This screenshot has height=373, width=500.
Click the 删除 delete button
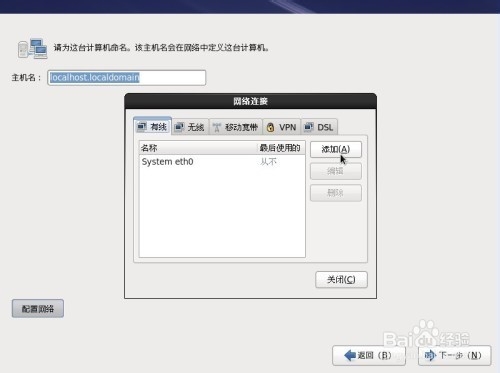click(x=336, y=193)
